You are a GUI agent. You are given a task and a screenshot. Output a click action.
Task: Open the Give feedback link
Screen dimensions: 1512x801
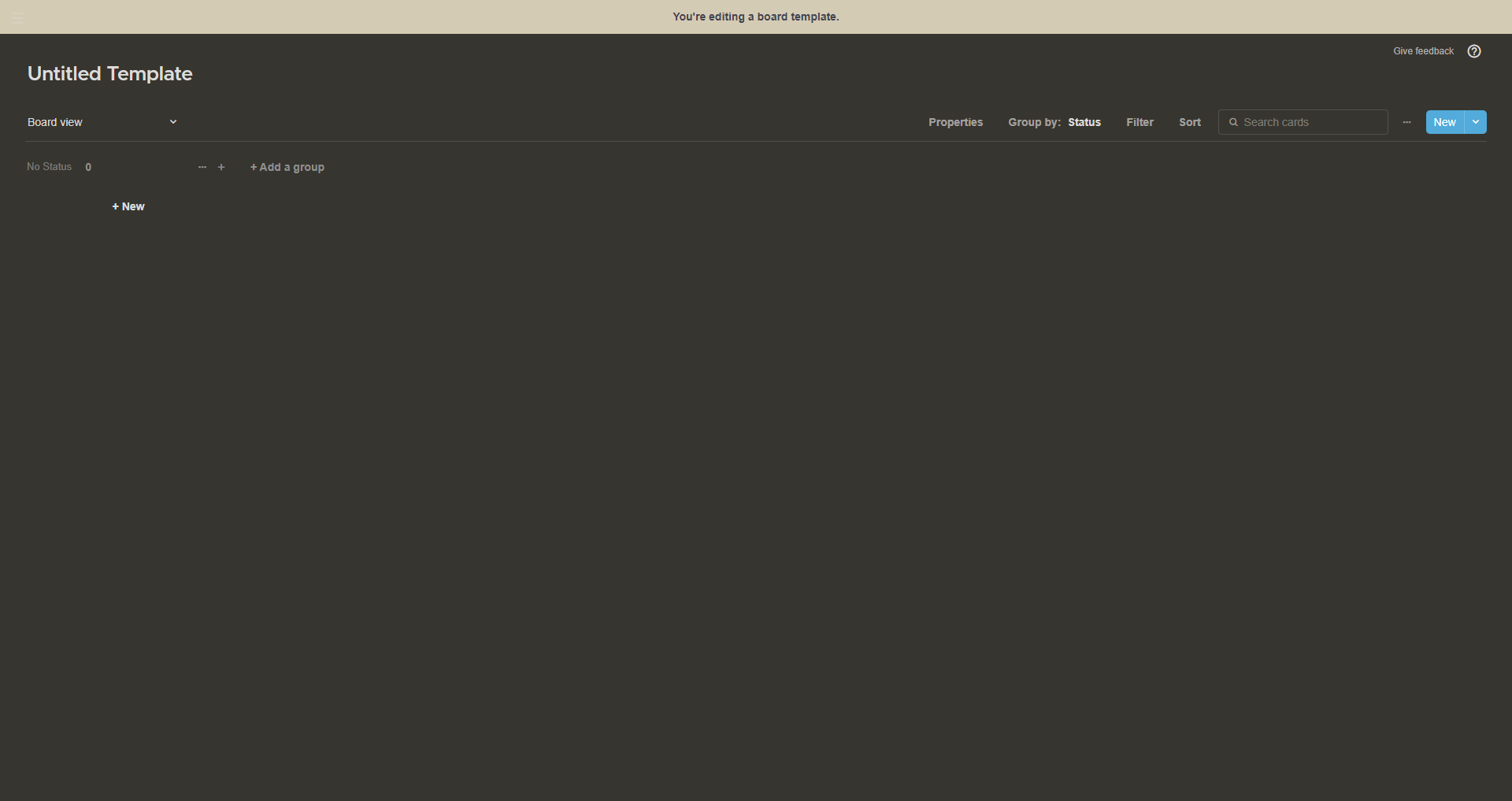point(1423,51)
